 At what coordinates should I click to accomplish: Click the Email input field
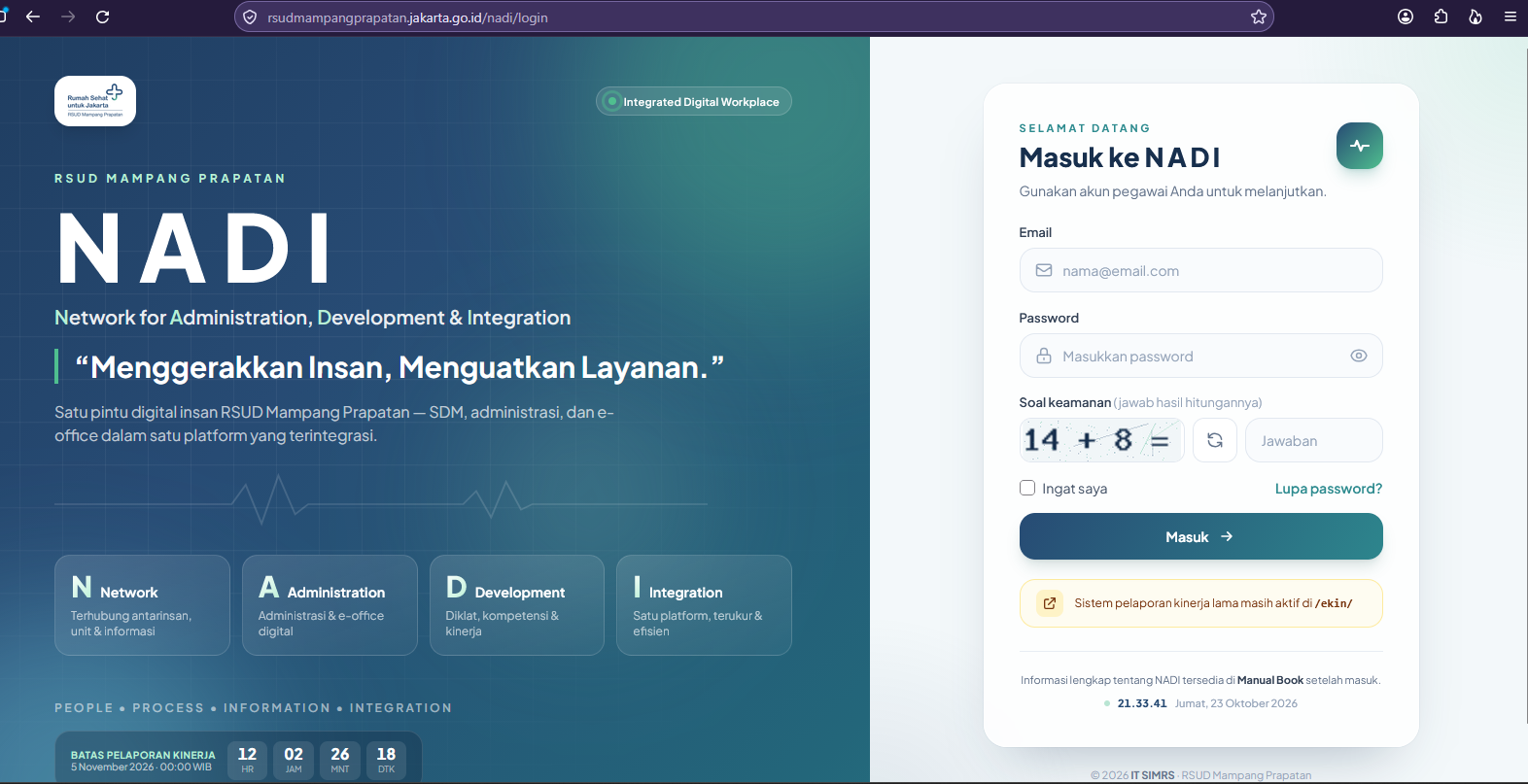point(1201,270)
